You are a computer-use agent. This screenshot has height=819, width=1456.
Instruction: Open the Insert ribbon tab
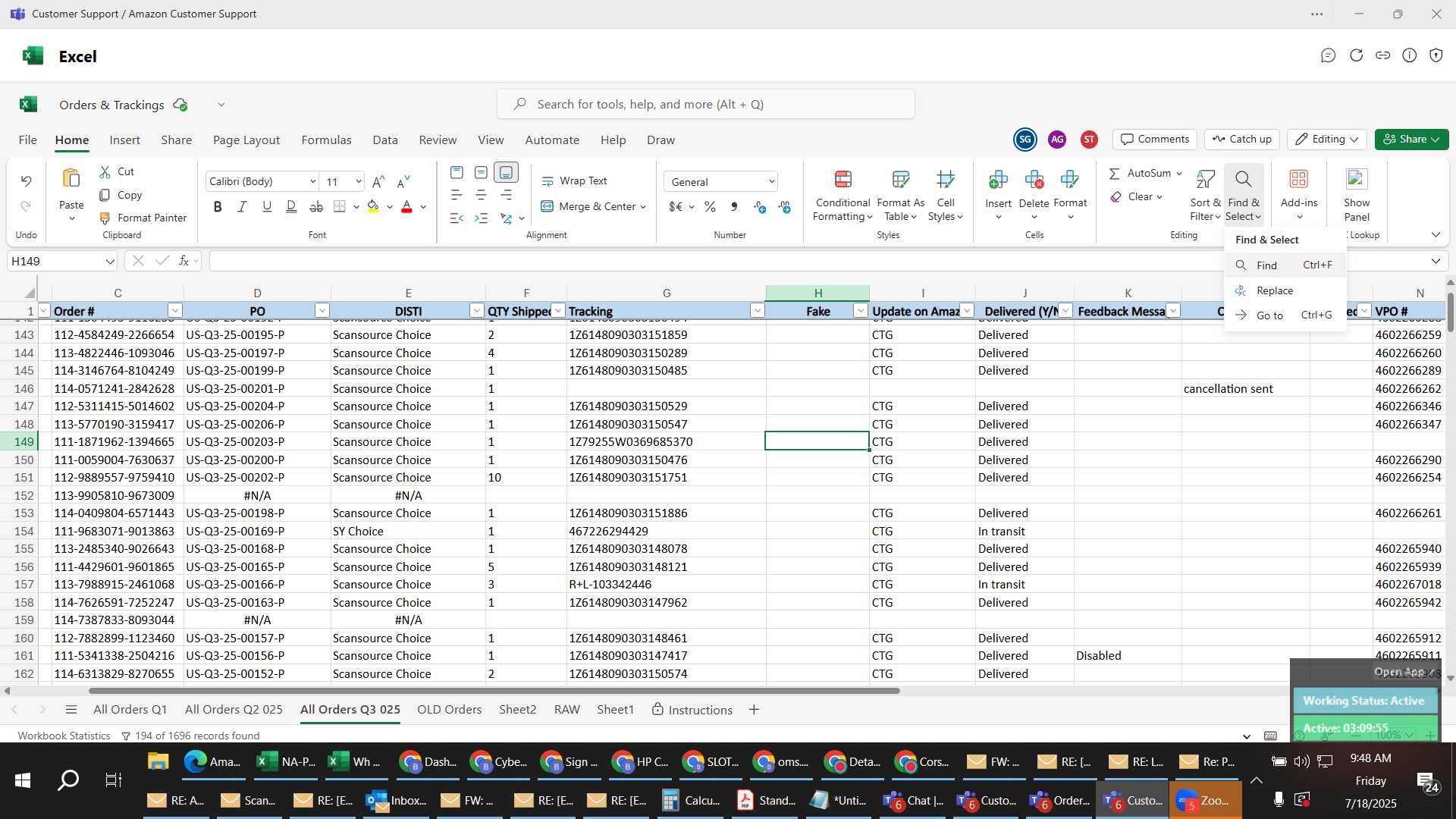(124, 140)
